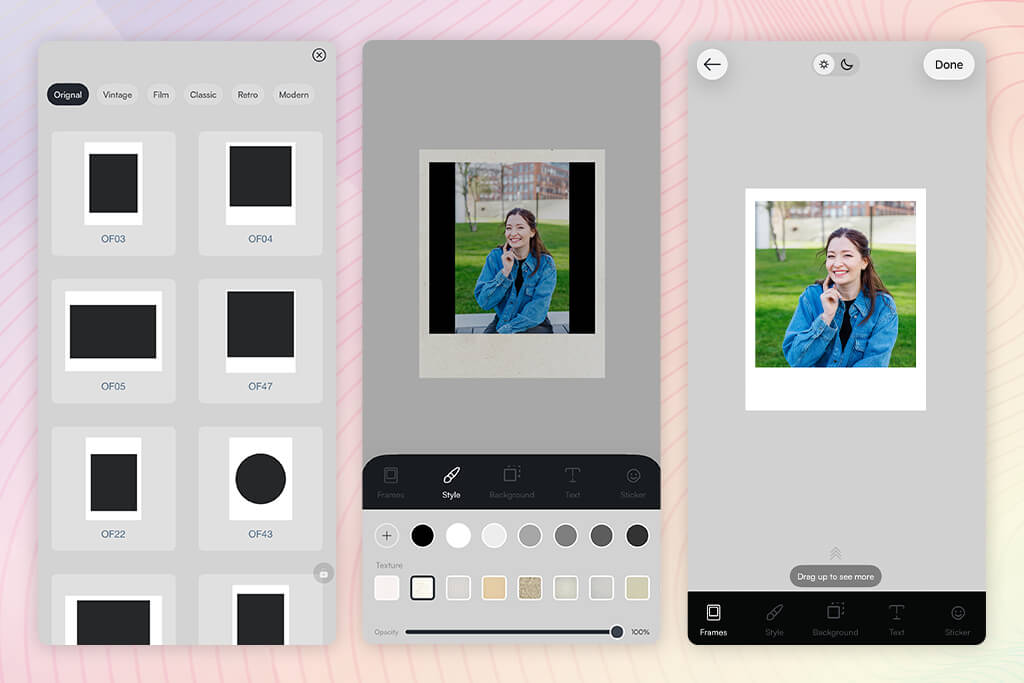The height and width of the screenshot is (683, 1024).
Task: Choose the black color swatch
Action: pos(423,535)
